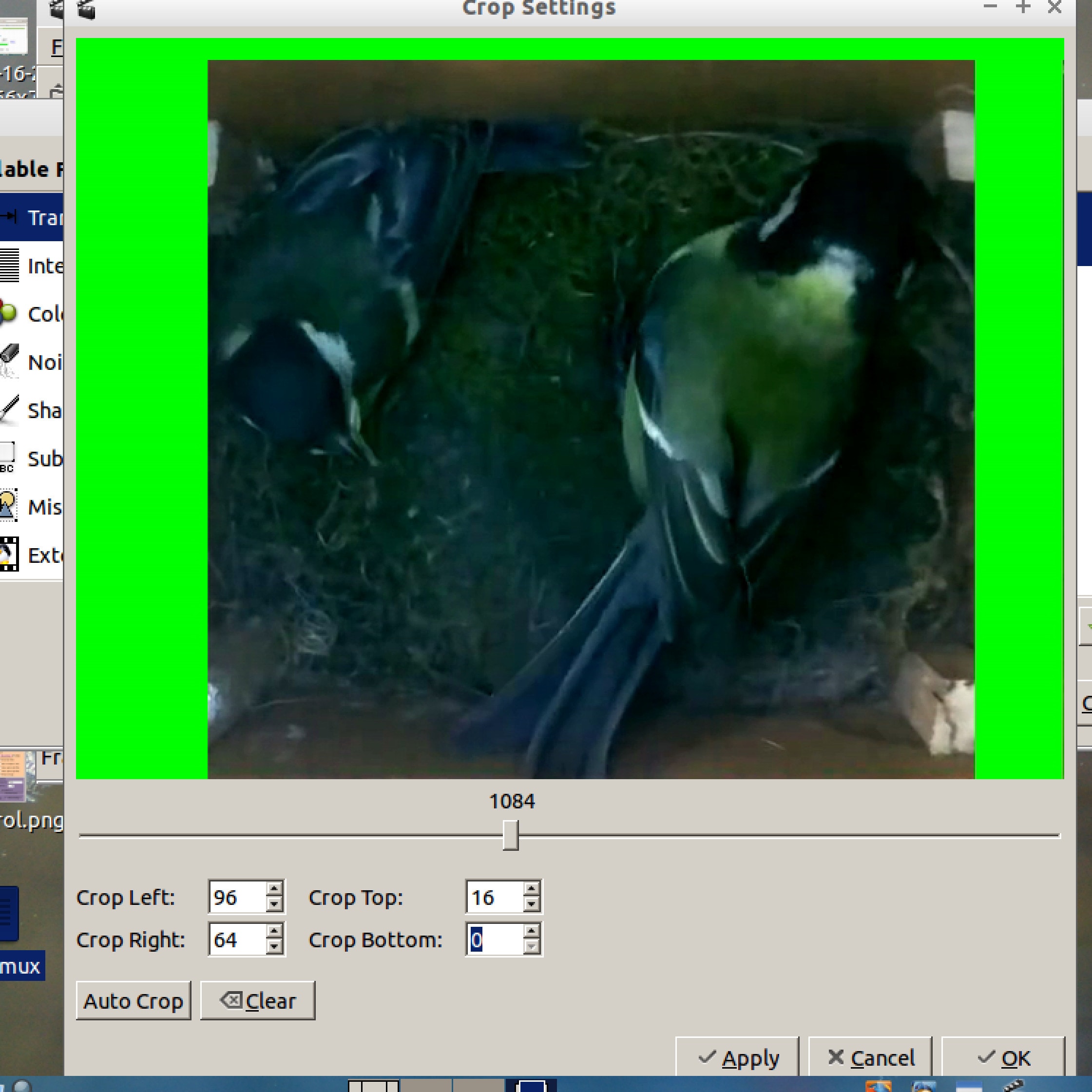Apply the crop settings

(738, 1058)
